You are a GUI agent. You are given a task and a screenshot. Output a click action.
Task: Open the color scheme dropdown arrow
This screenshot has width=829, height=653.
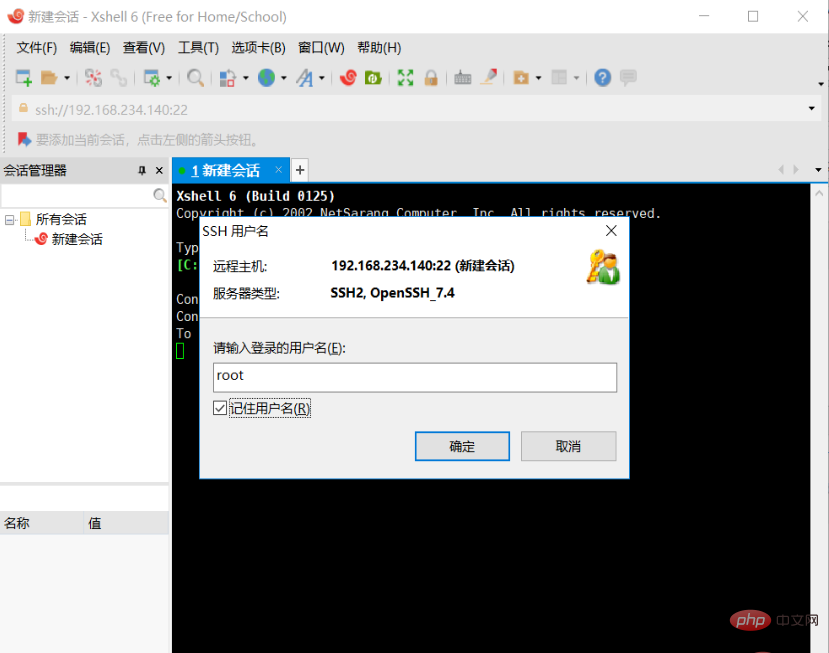(x=246, y=78)
